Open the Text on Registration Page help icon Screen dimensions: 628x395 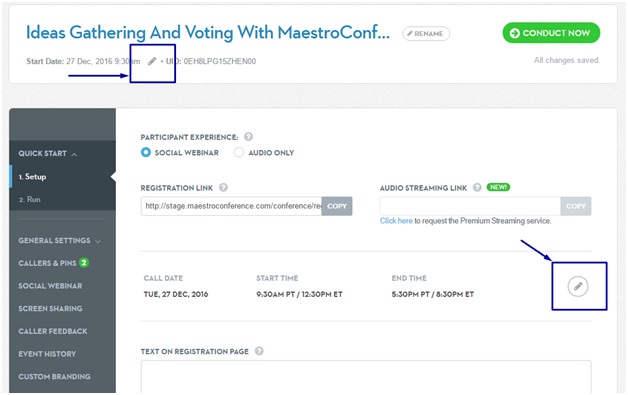(x=259, y=351)
